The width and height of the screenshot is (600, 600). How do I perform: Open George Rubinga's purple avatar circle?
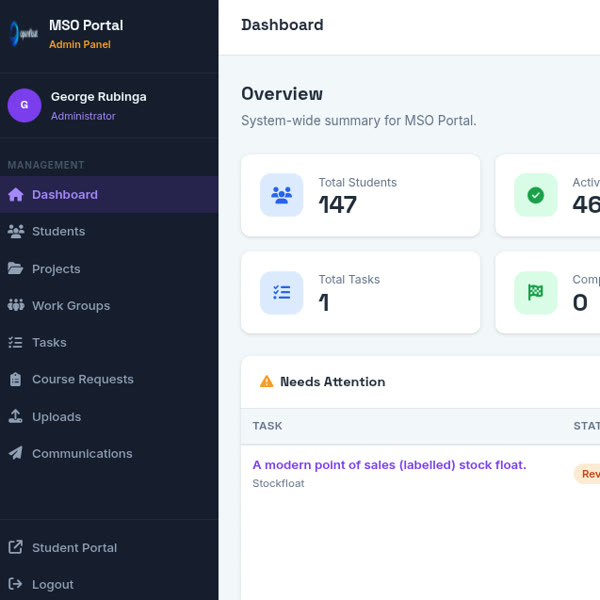pos(24,105)
